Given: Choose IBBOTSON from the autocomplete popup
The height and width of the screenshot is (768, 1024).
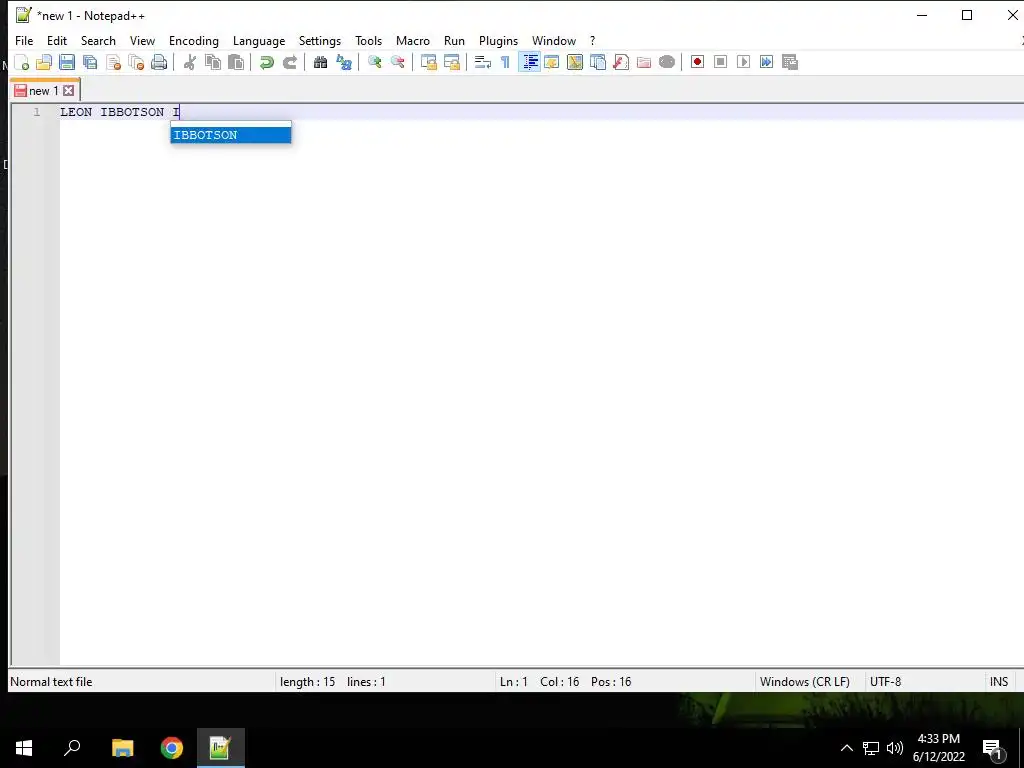Looking at the screenshot, I should pyautogui.click(x=231, y=135).
